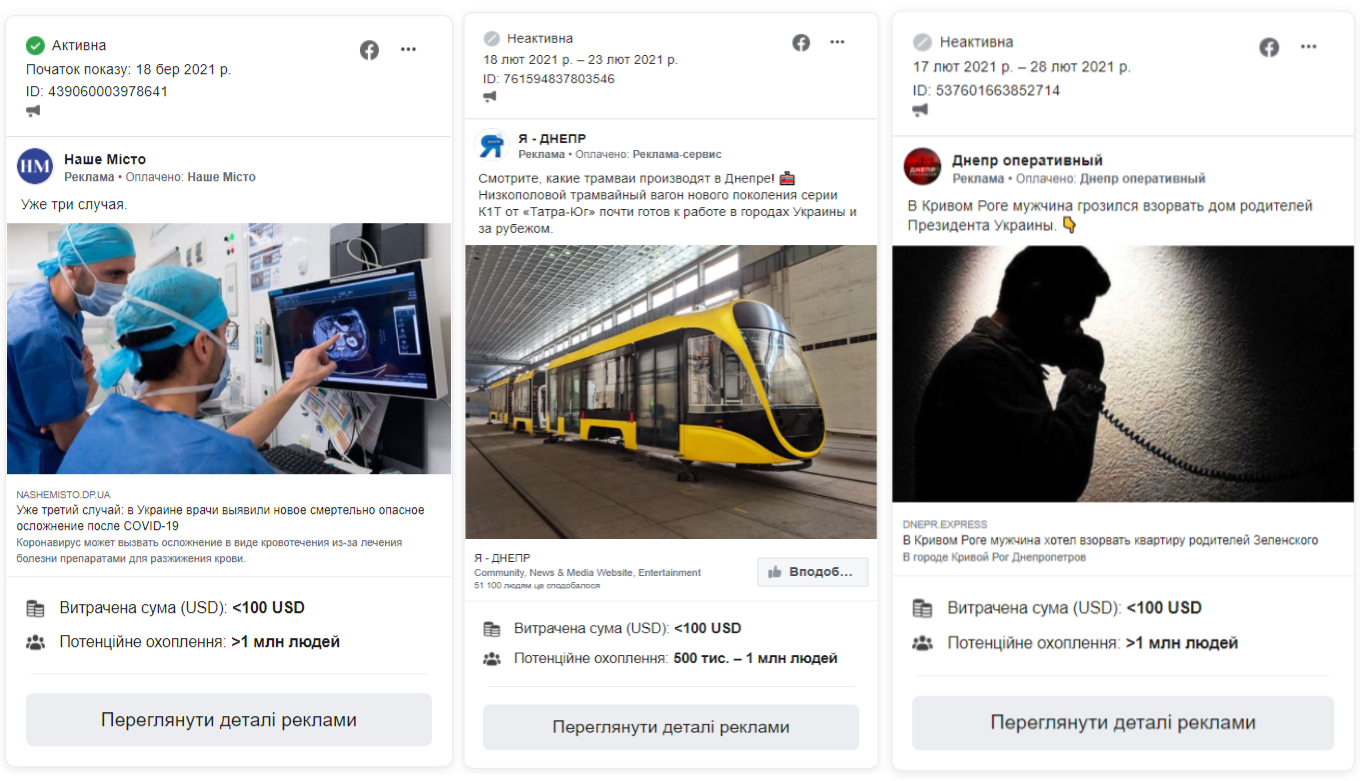The height and width of the screenshot is (781, 1369).
Task: Click the megaphone icon under ID 761594837803546
Action: coord(490,97)
